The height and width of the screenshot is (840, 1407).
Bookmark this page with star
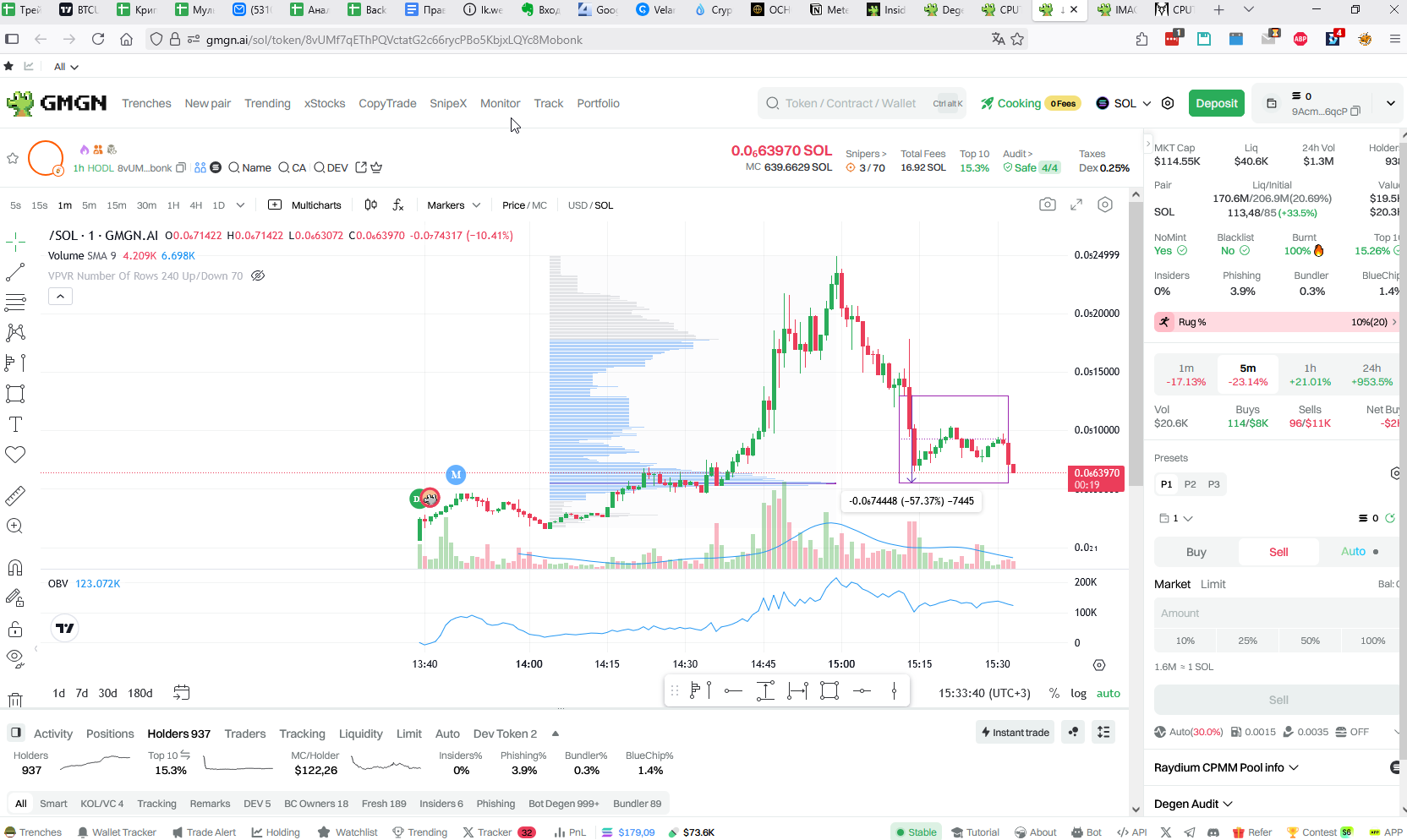(1017, 39)
